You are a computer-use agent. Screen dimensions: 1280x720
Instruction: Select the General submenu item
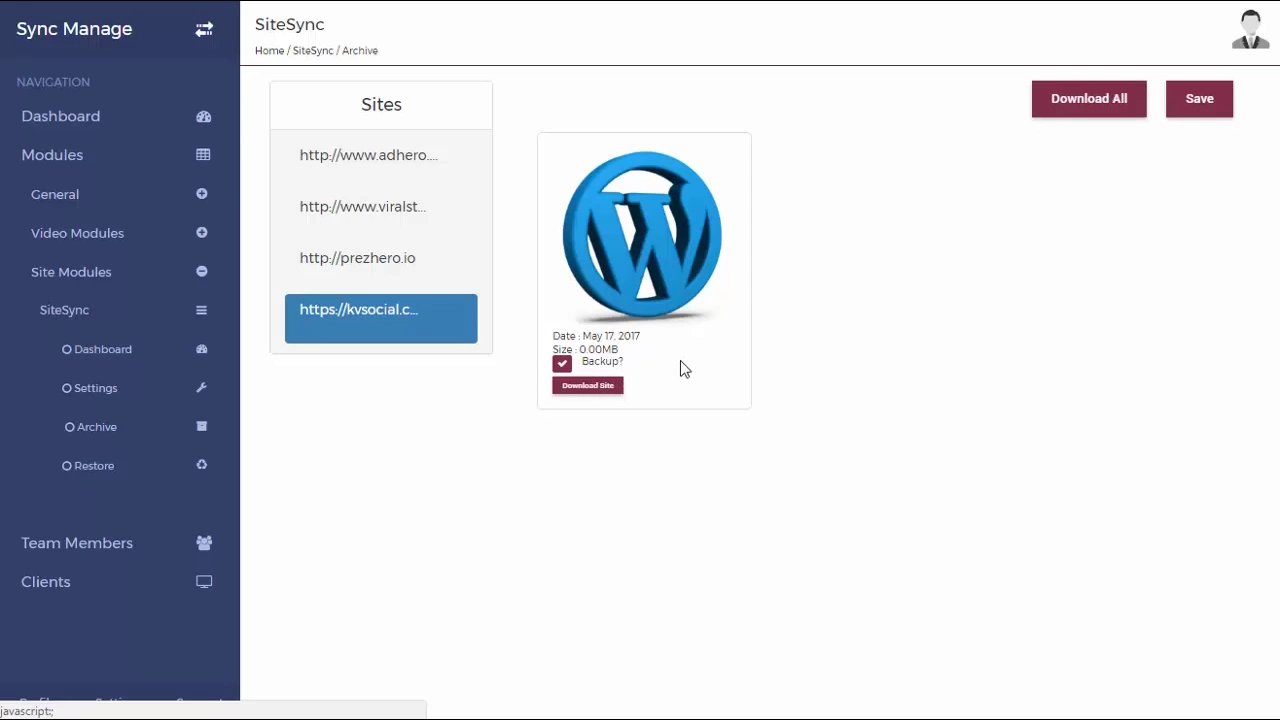point(55,194)
